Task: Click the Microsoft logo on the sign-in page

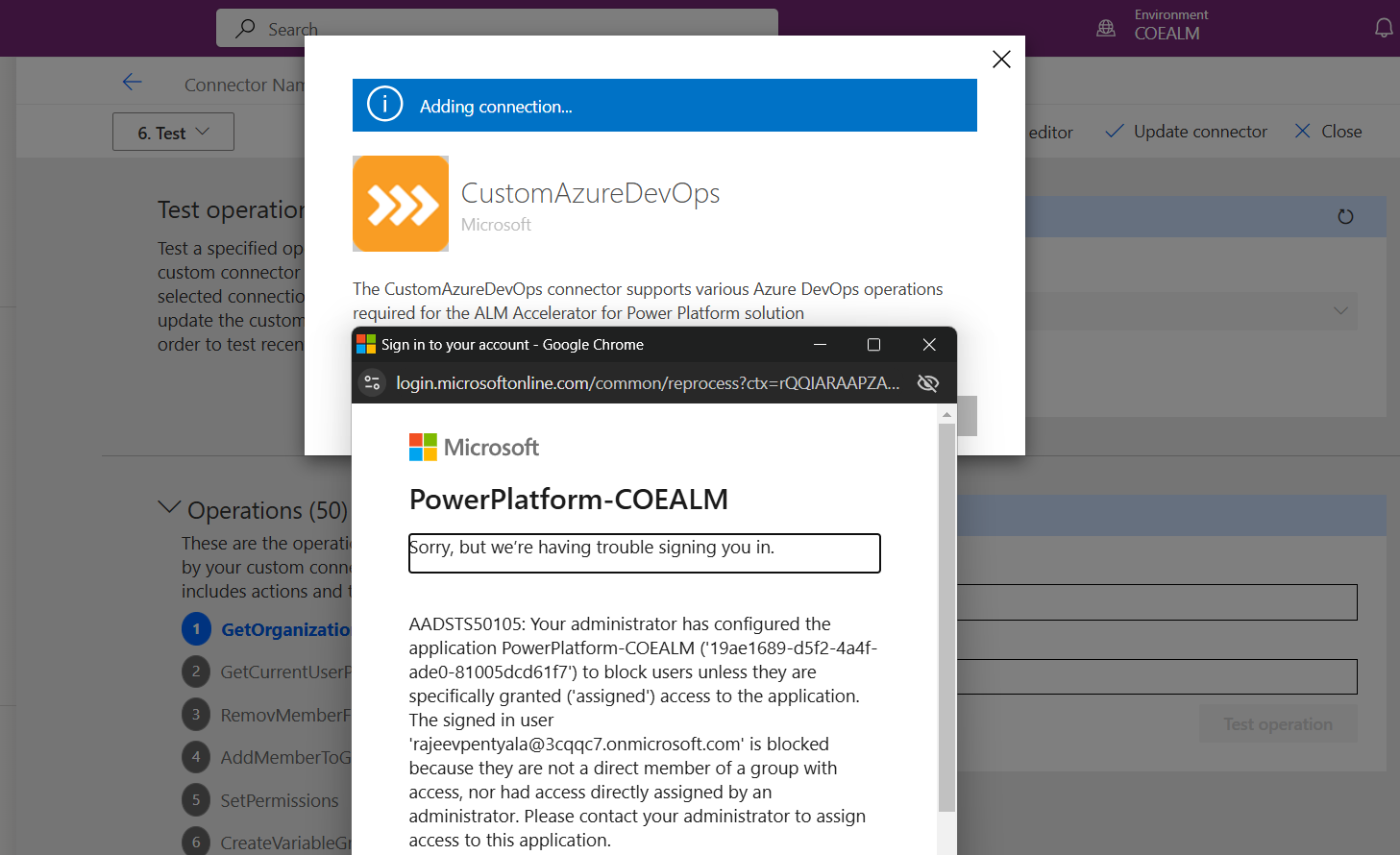Action: (421, 446)
